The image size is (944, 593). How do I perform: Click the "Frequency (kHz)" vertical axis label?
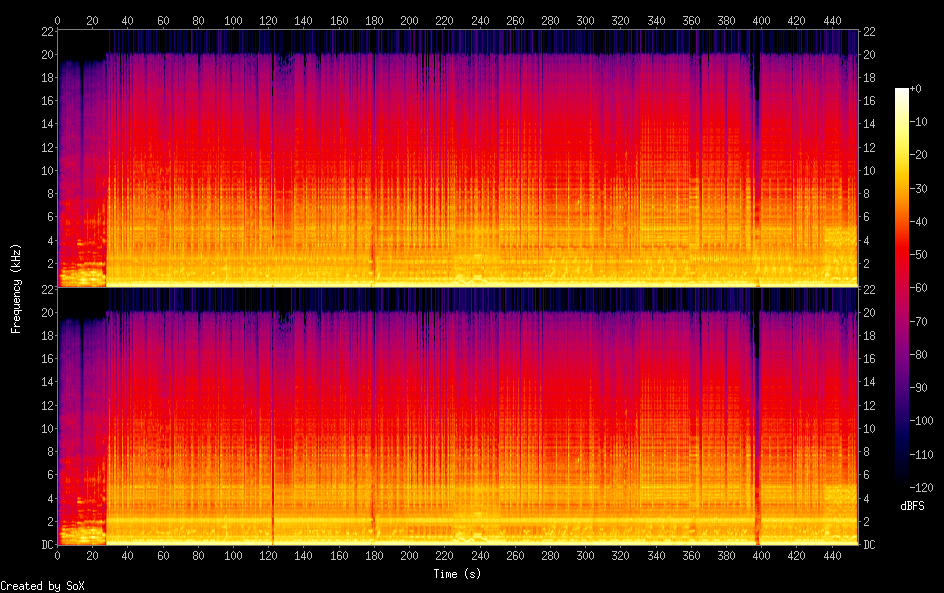(x=16, y=288)
